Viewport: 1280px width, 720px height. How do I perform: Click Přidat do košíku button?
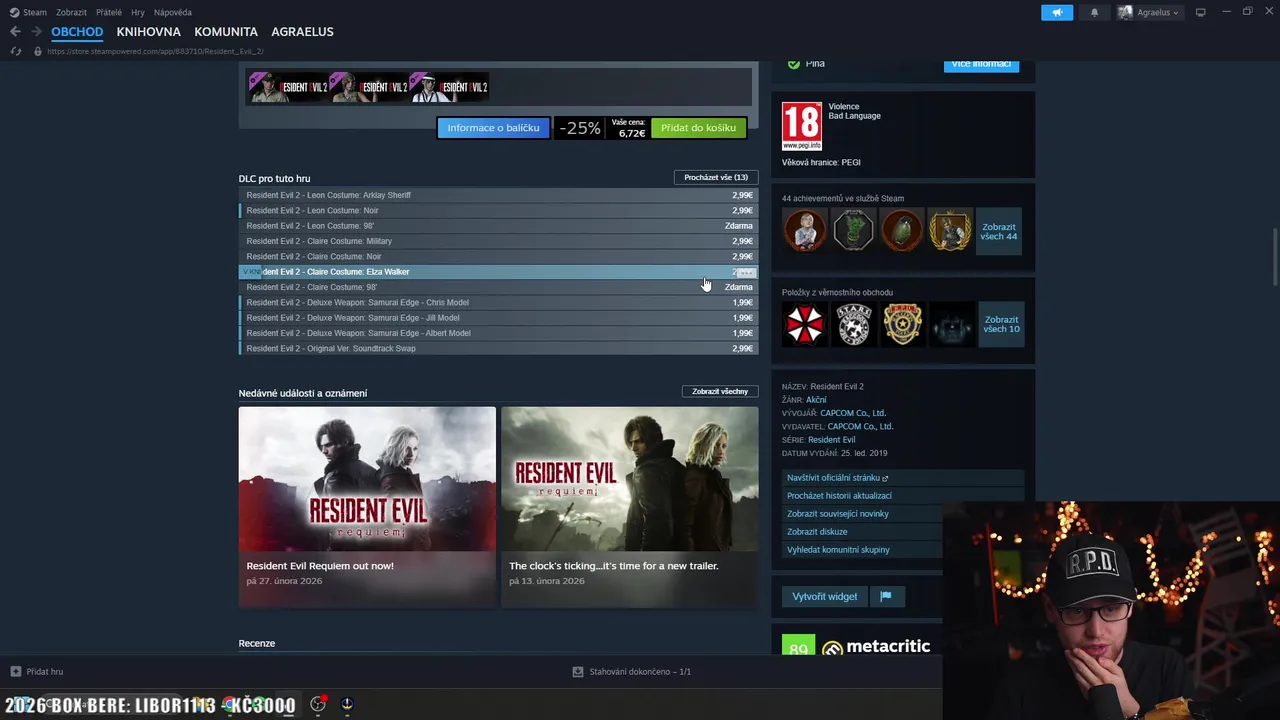(x=698, y=128)
